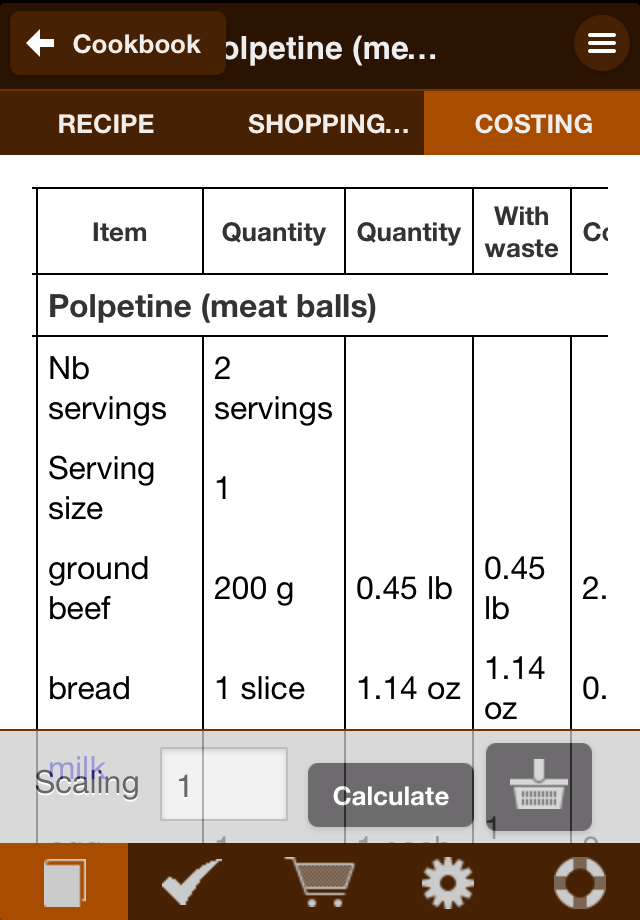Screen dimensions: 640x920
Task: Select the ground beef row
Action: pyautogui.click(x=322, y=588)
